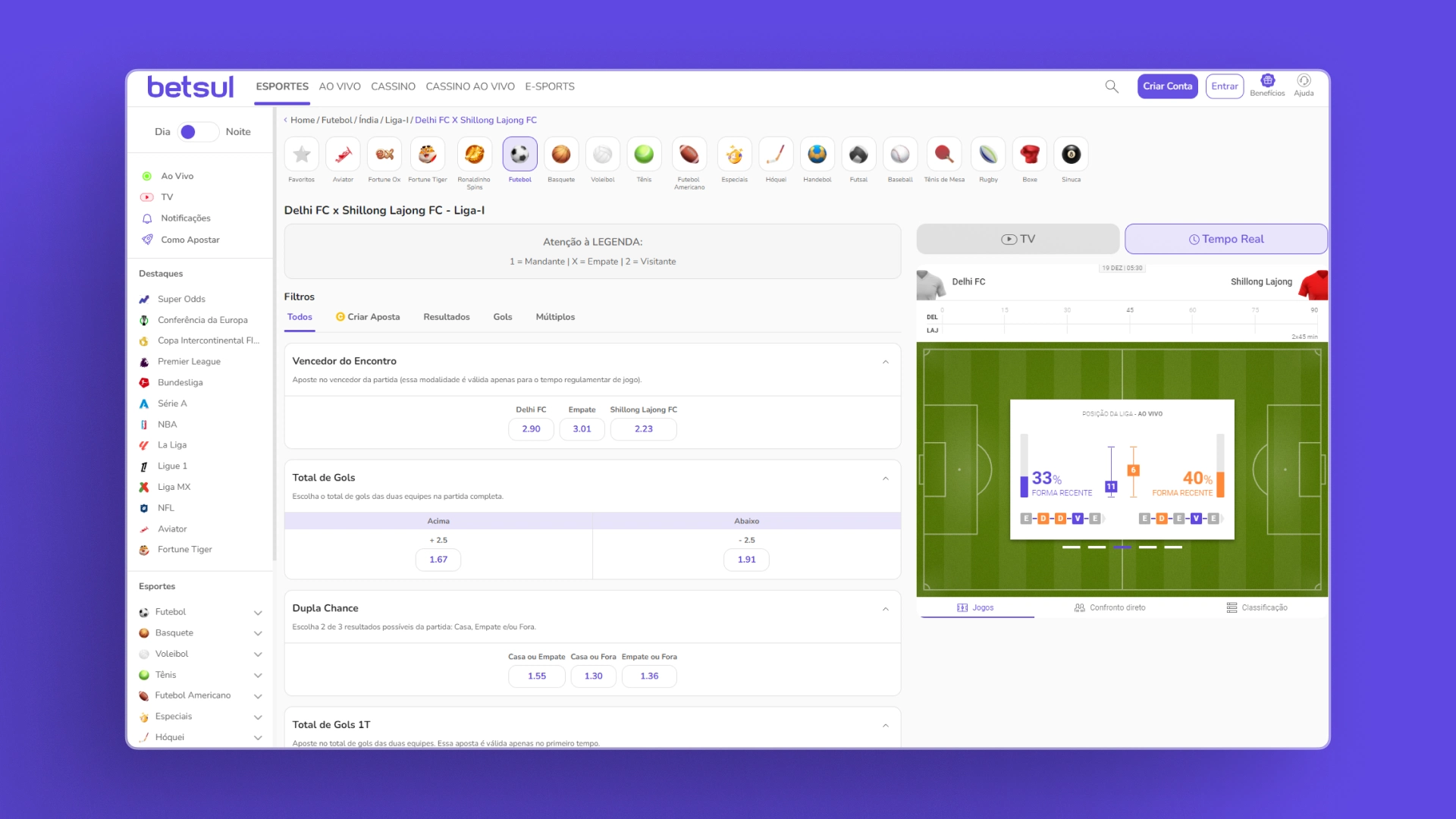Screen dimensions: 1456x819
Task: Bet on Empate at 3.01
Action: click(x=582, y=429)
